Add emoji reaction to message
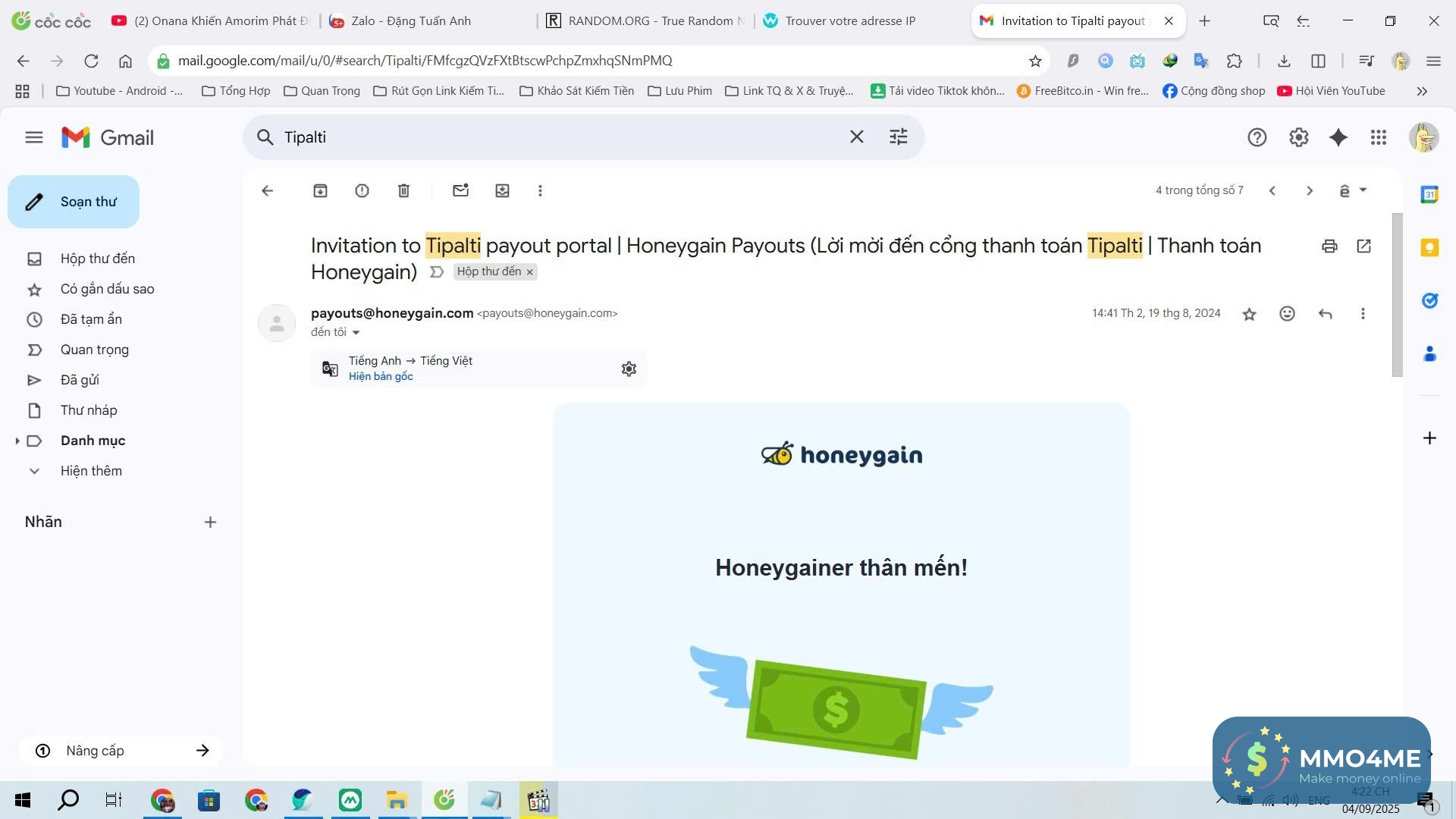Viewport: 1456px width, 819px height. [x=1287, y=313]
